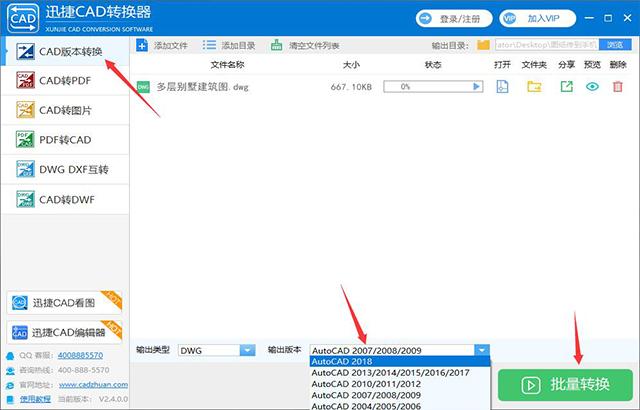Image resolution: width=640 pixels, height=410 pixels.
Task: Click the 咨询热线 hotline person icon
Action: [10, 370]
